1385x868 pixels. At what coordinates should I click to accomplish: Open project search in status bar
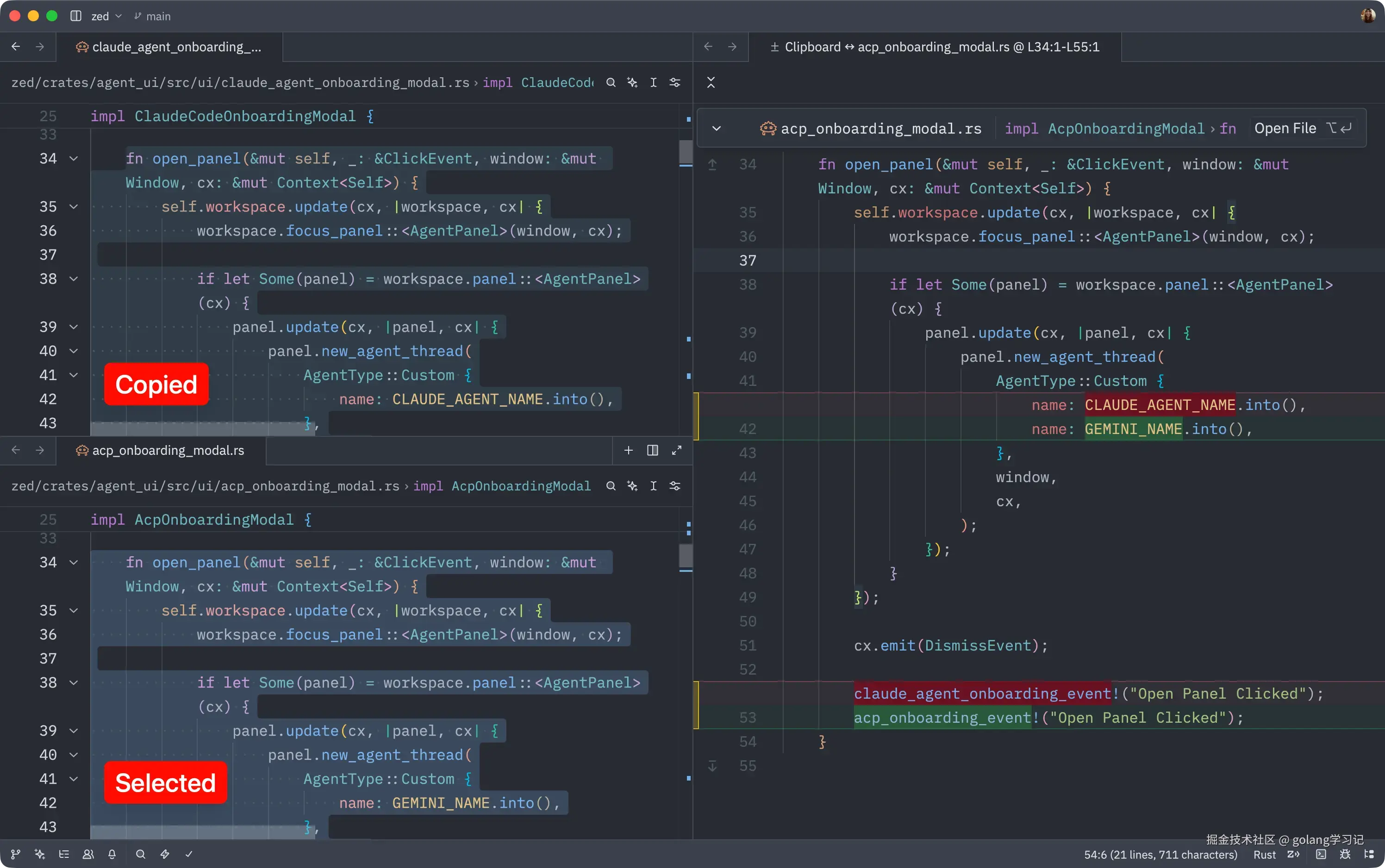[x=140, y=854]
